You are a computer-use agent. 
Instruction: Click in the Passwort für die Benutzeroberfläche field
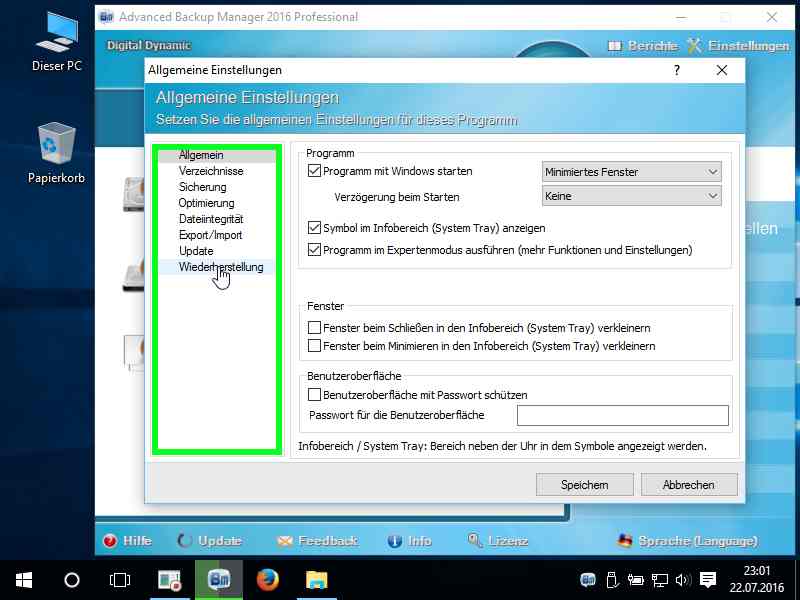pyautogui.click(x=622, y=415)
